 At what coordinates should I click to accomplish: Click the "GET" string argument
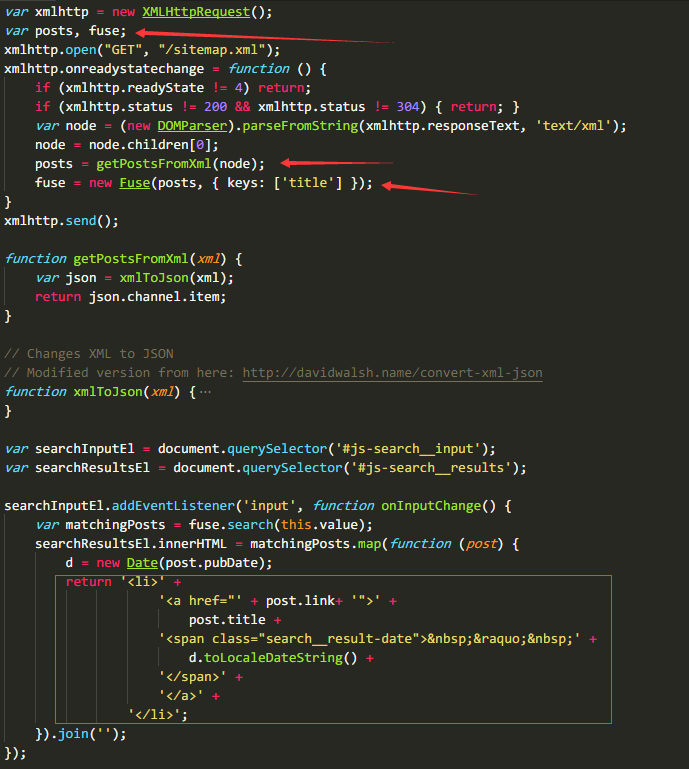point(123,50)
